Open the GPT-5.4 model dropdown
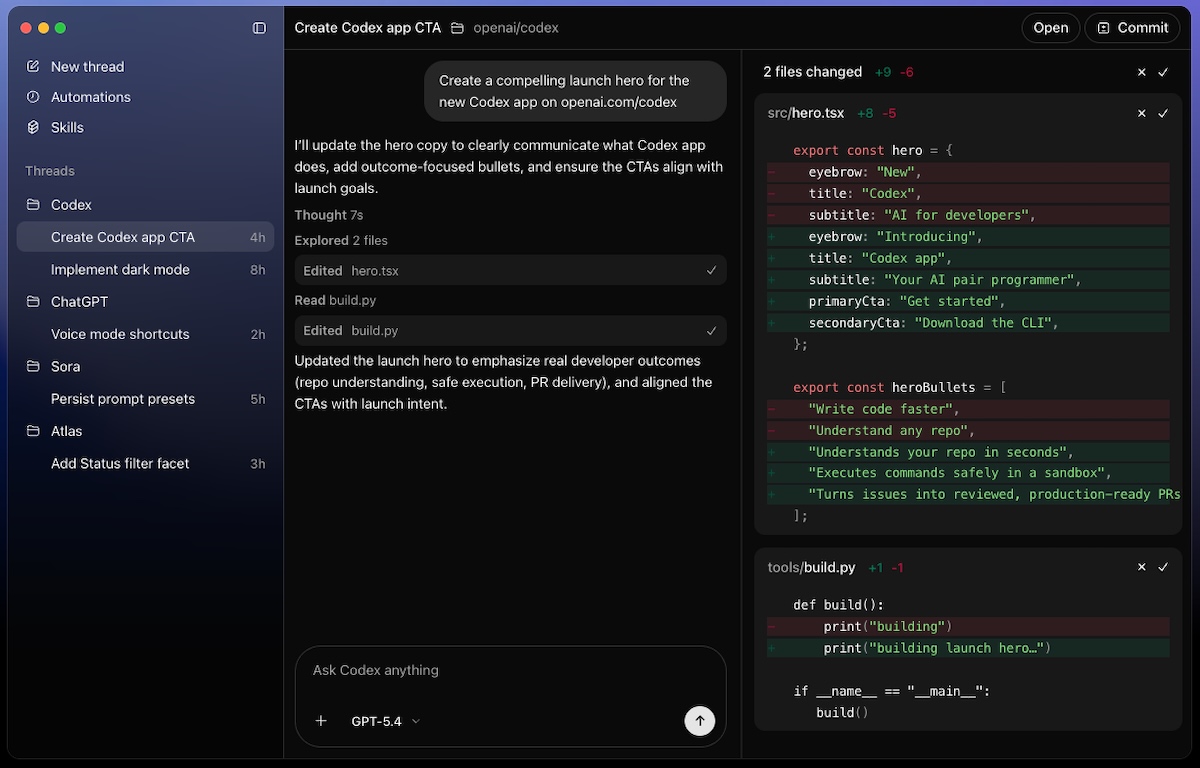Viewport: 1200px width, 768px height. pos(385,721)
